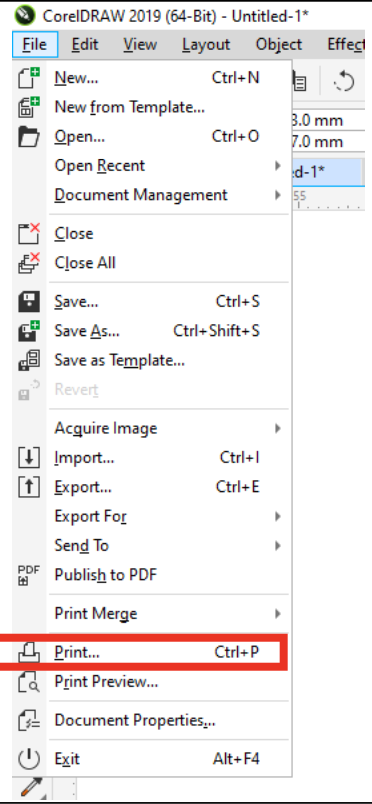The image size is (372, 804).
Task: Click the Print Preview icon
Action: [x=29, y=682]
